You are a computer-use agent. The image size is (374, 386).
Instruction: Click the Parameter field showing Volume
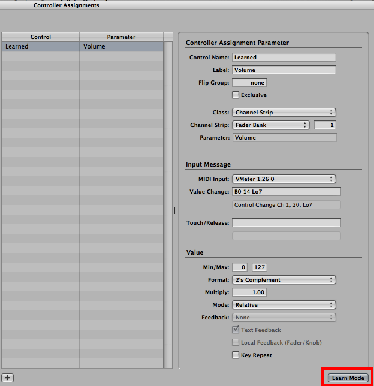point(284,138)
